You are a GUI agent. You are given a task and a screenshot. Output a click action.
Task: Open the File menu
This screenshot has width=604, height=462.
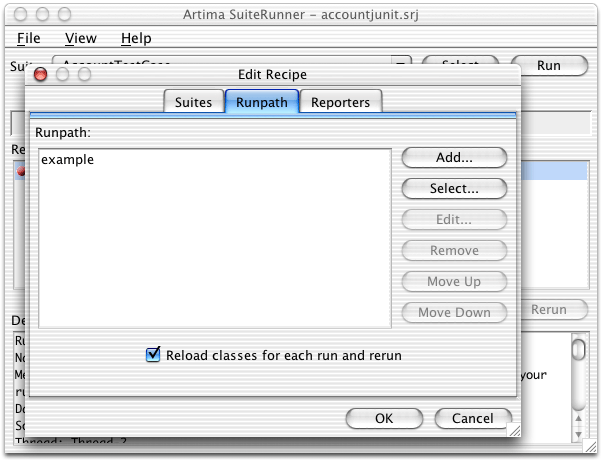tap(29, 38)
